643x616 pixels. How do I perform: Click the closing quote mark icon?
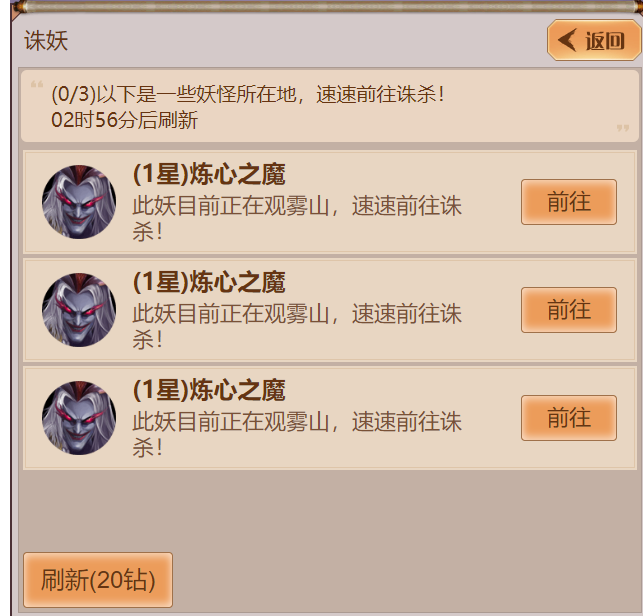pos(623,128)
